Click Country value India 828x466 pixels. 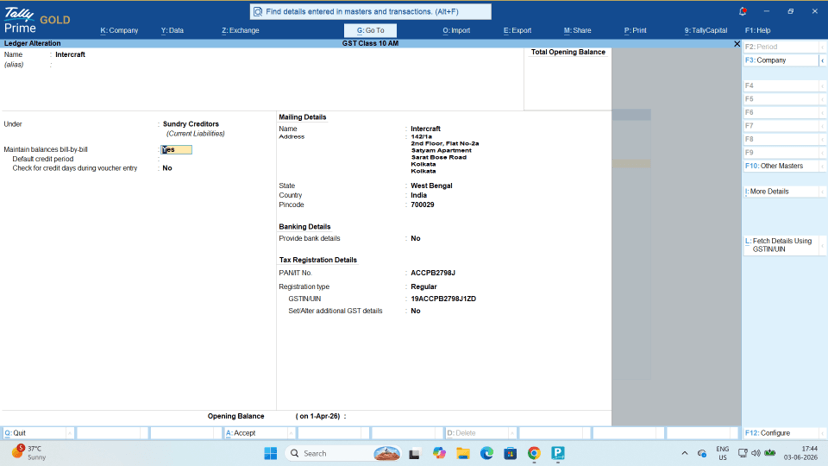[x=419, y=195]
